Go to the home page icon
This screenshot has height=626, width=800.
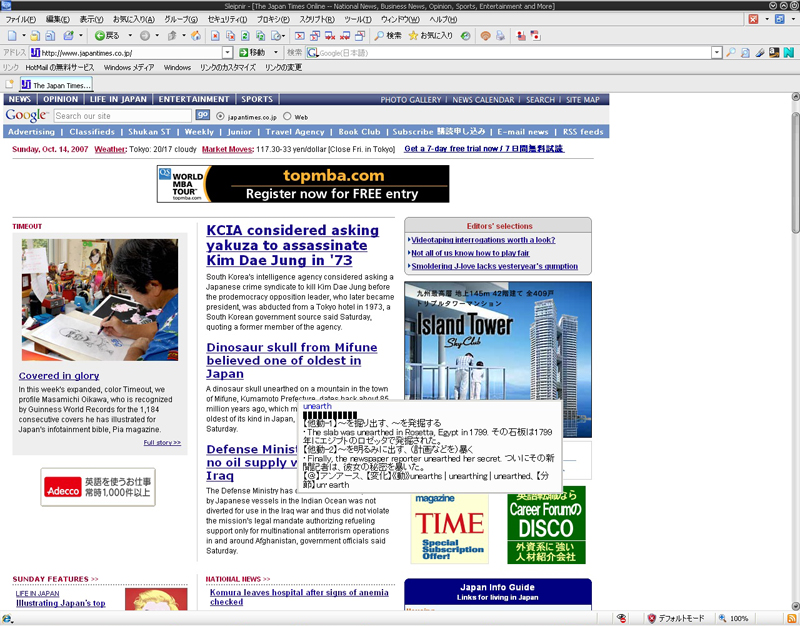pos(196,36)
